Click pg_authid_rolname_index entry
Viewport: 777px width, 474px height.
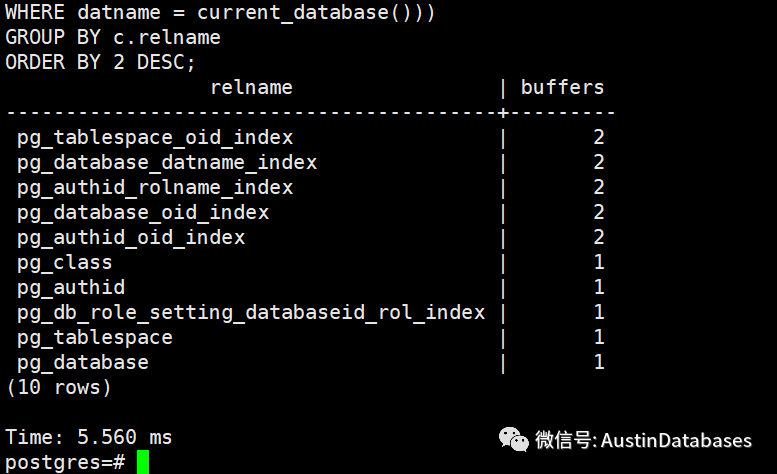(155, 187)
